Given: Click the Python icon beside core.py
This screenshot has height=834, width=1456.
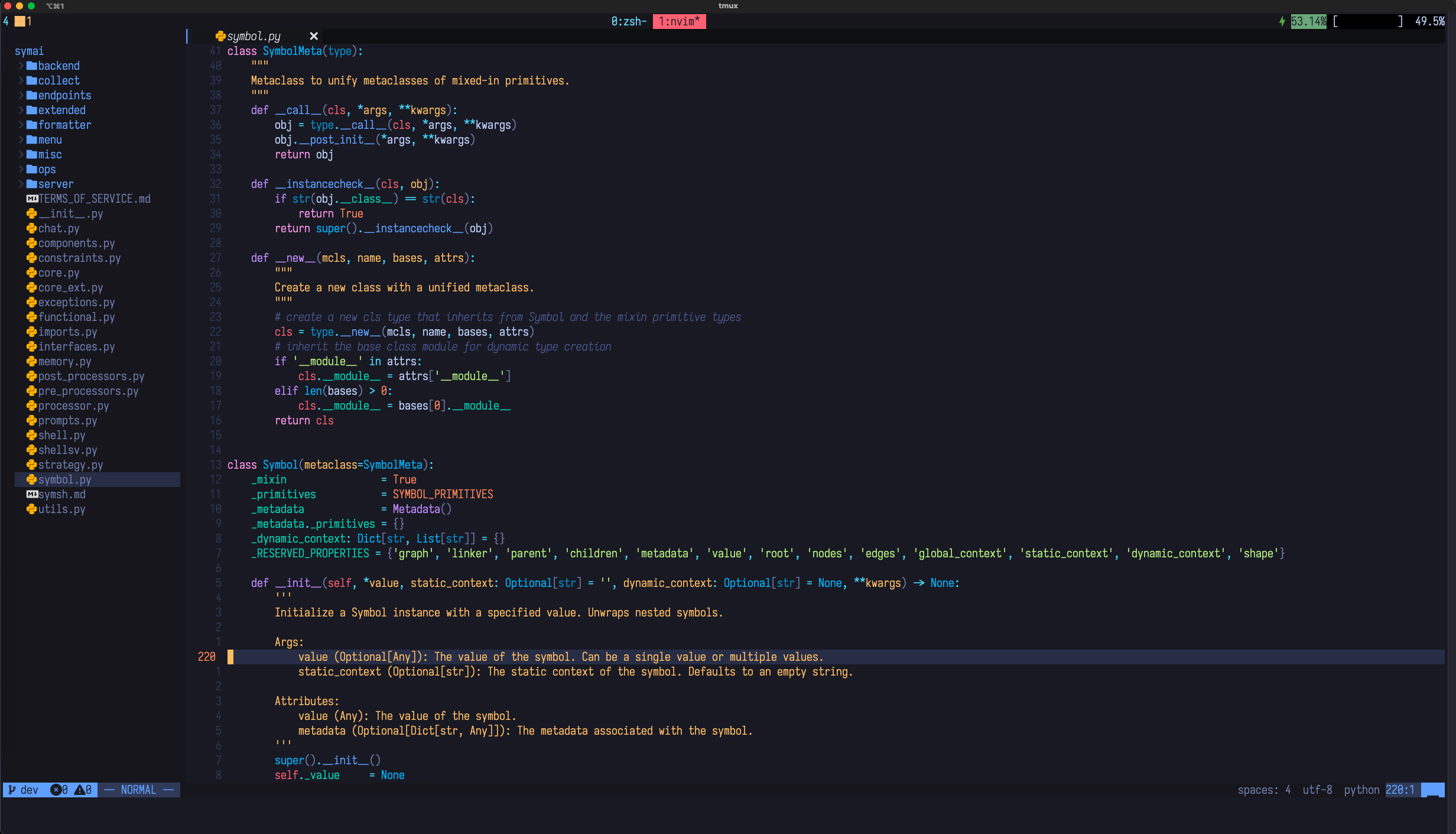Looking at the screenshot, I should 32,272.
